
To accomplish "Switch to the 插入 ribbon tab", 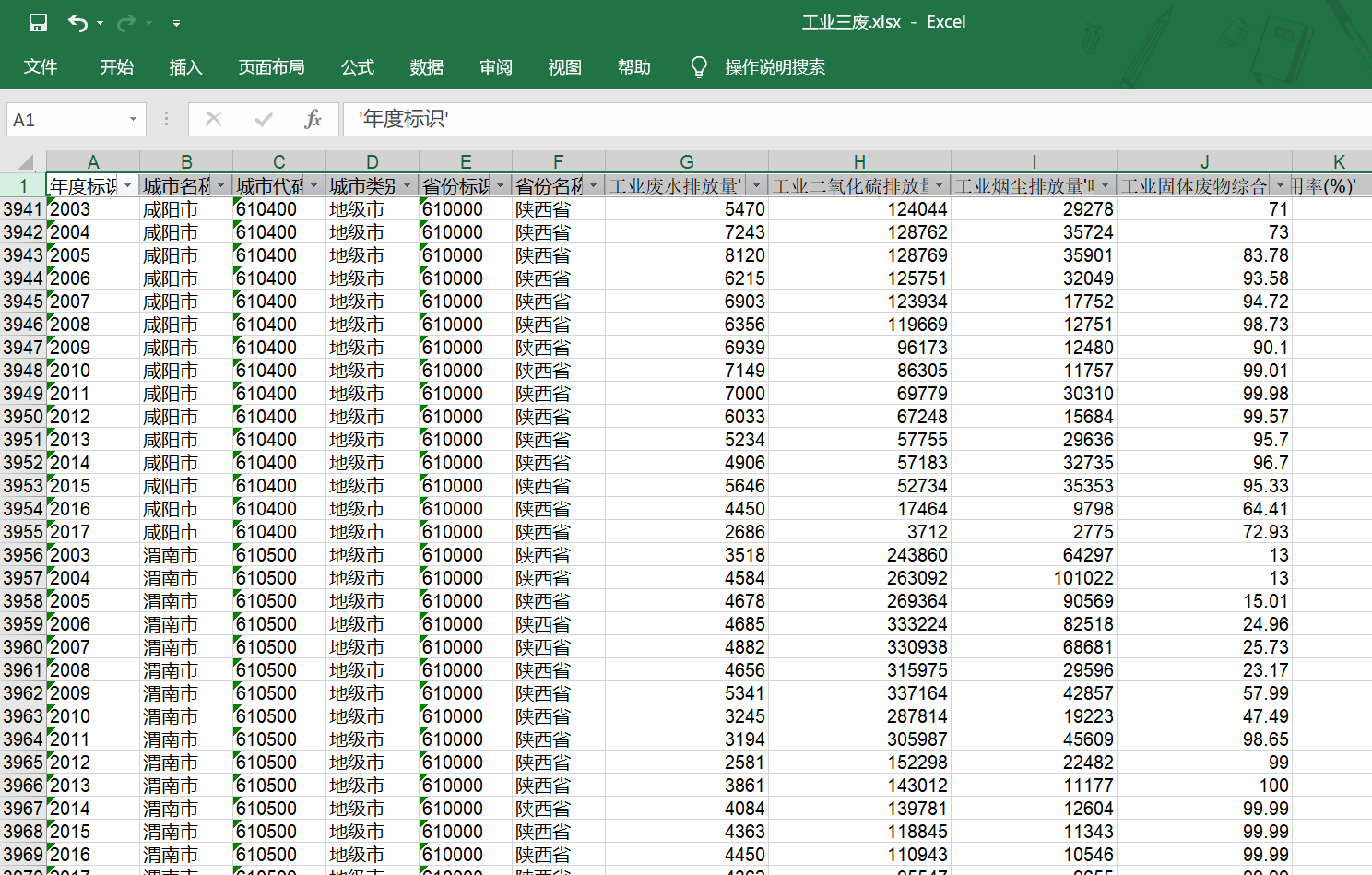I will tap(185, 67).
